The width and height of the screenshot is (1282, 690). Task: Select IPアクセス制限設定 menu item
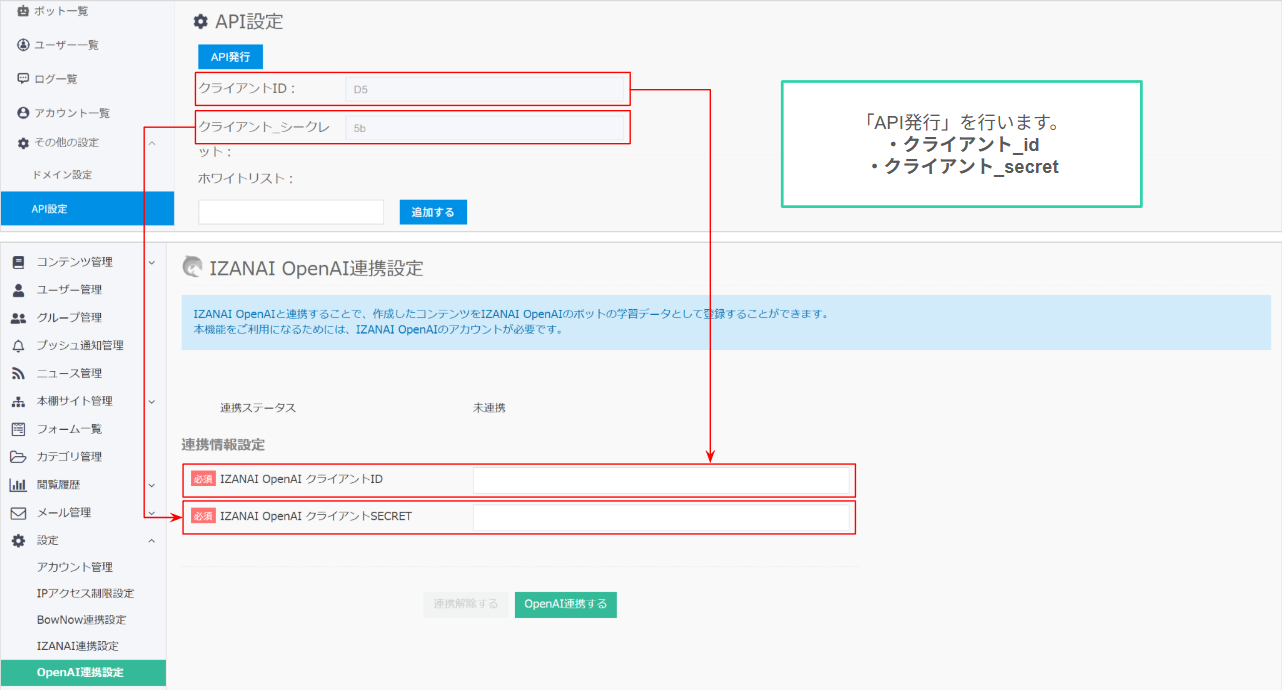tap(85, 594)
